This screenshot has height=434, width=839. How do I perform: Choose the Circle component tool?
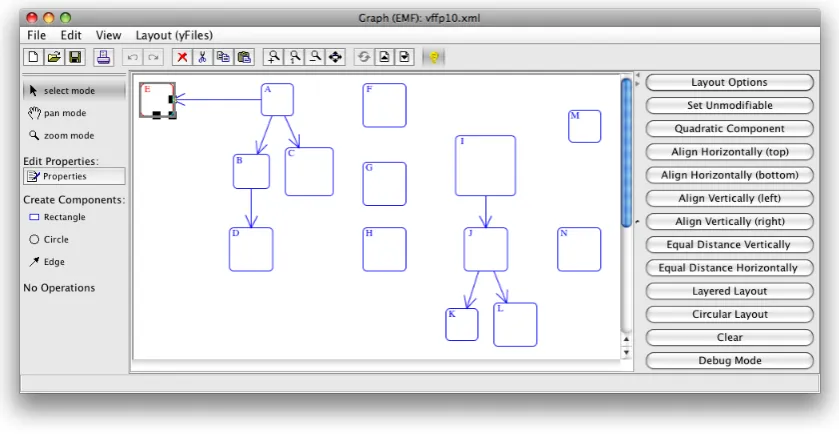(x=74, y=240)
